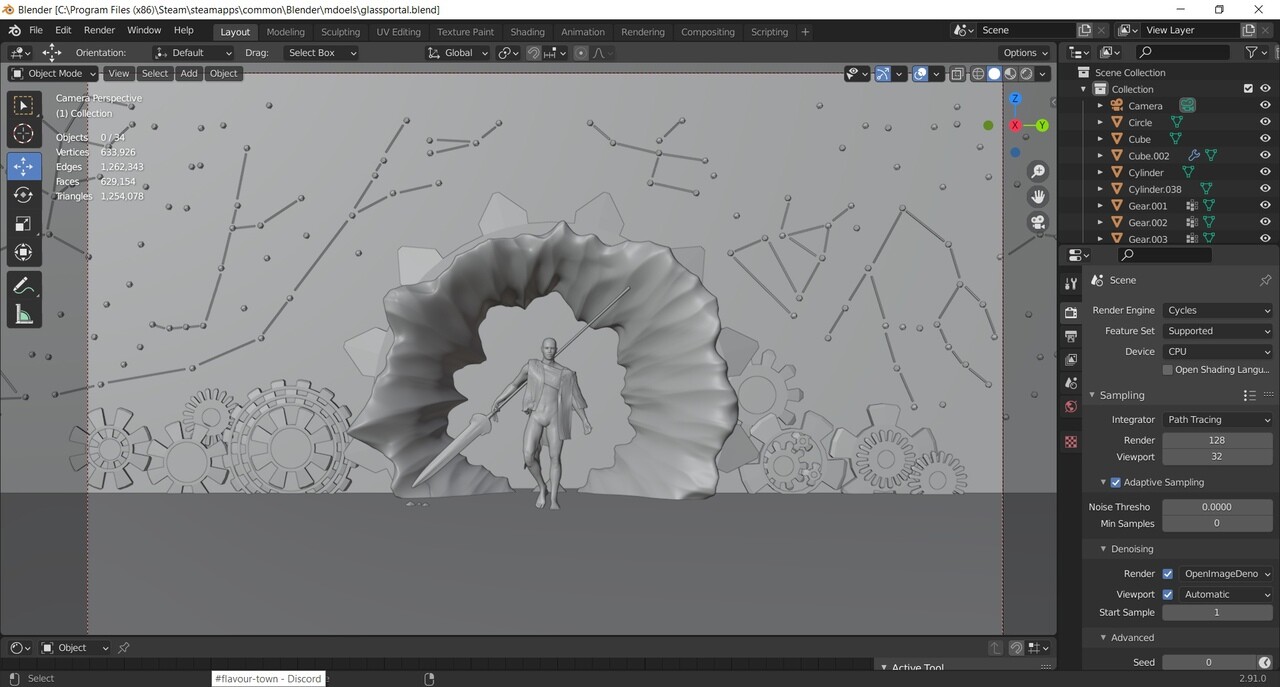Click the Add button in viewport header

(188, 73)
